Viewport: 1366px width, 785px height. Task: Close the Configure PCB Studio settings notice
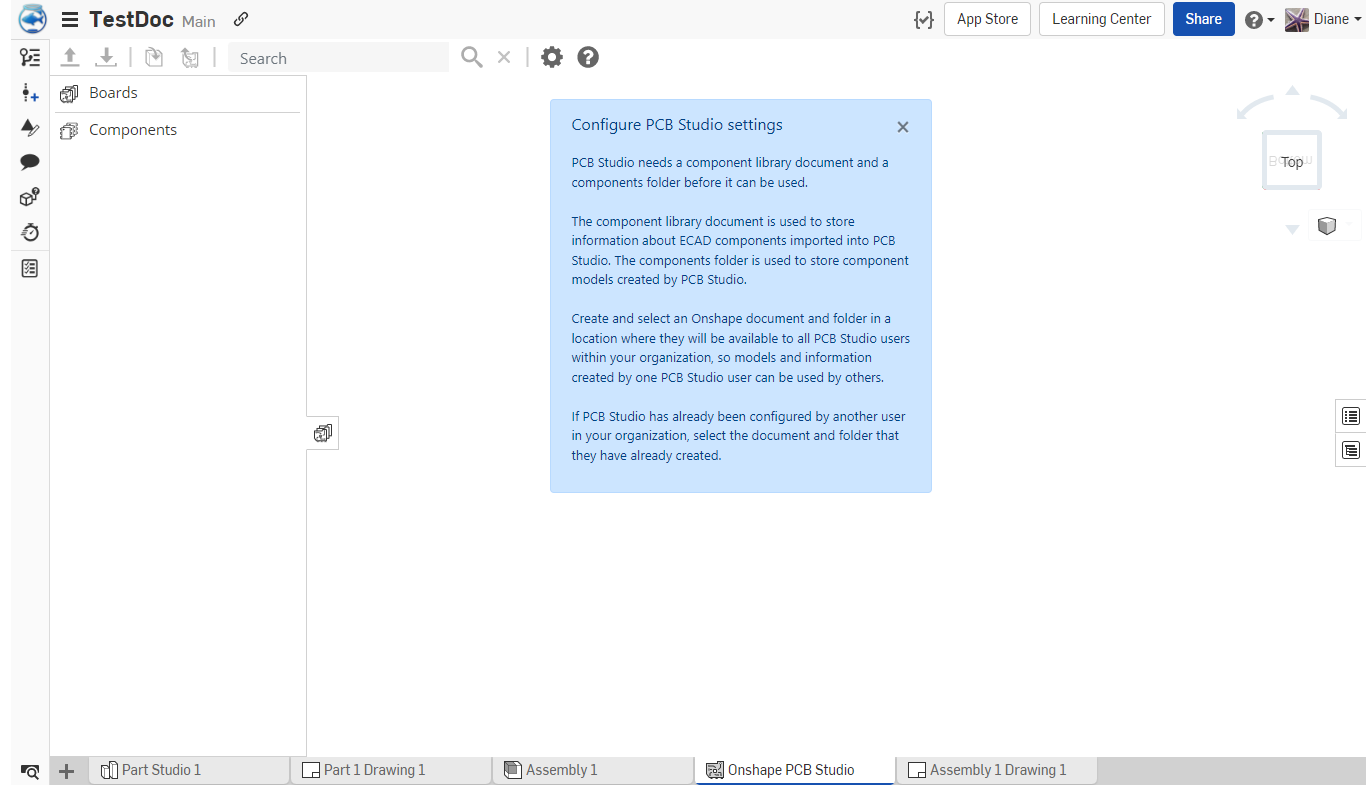point(903,127)
